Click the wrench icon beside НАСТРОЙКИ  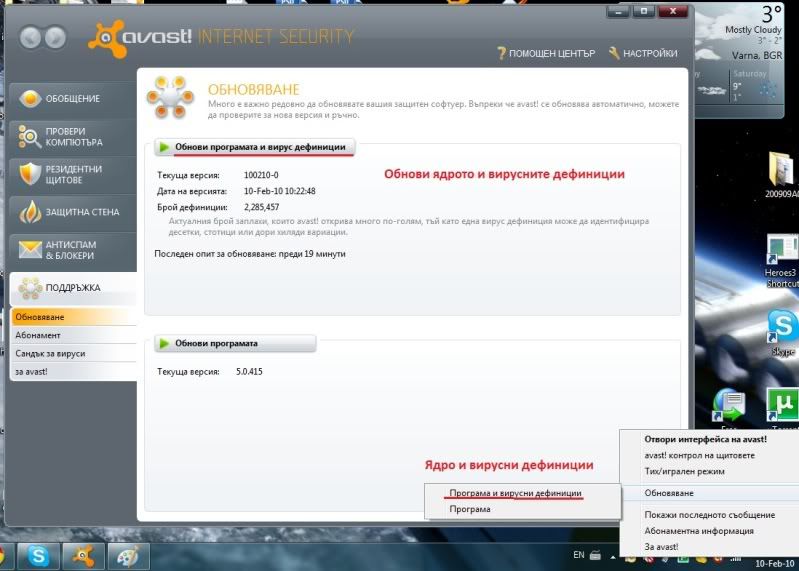[x=615, y=53]
